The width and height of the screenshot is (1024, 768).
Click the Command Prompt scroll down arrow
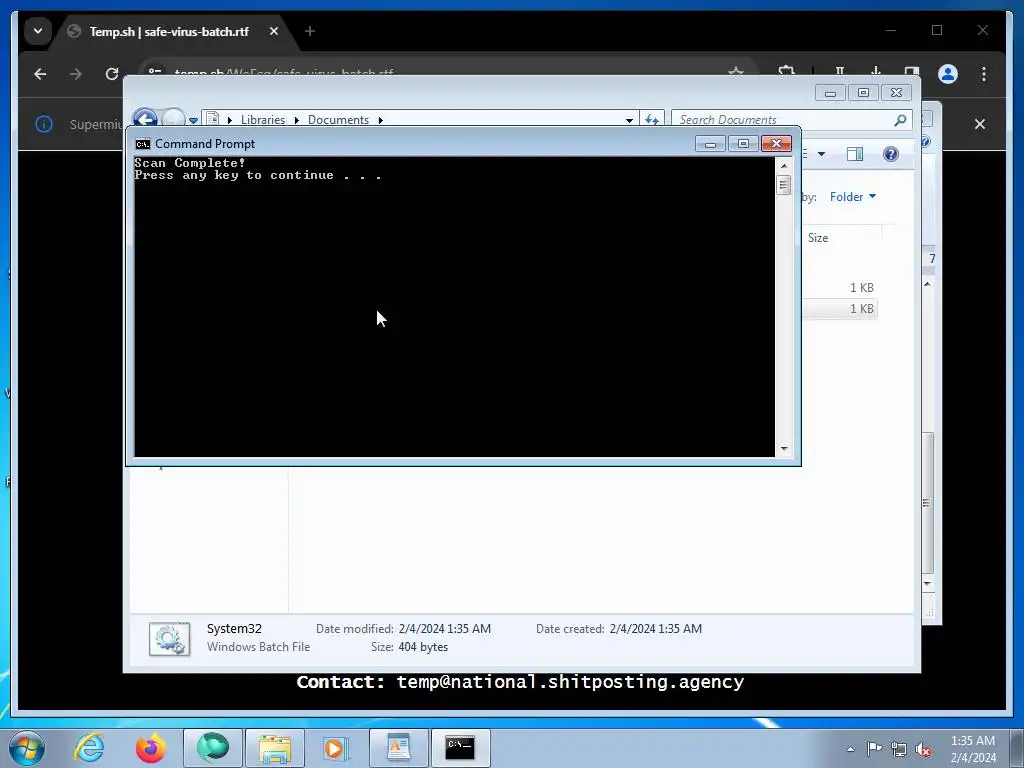click(x=784, y=449)
